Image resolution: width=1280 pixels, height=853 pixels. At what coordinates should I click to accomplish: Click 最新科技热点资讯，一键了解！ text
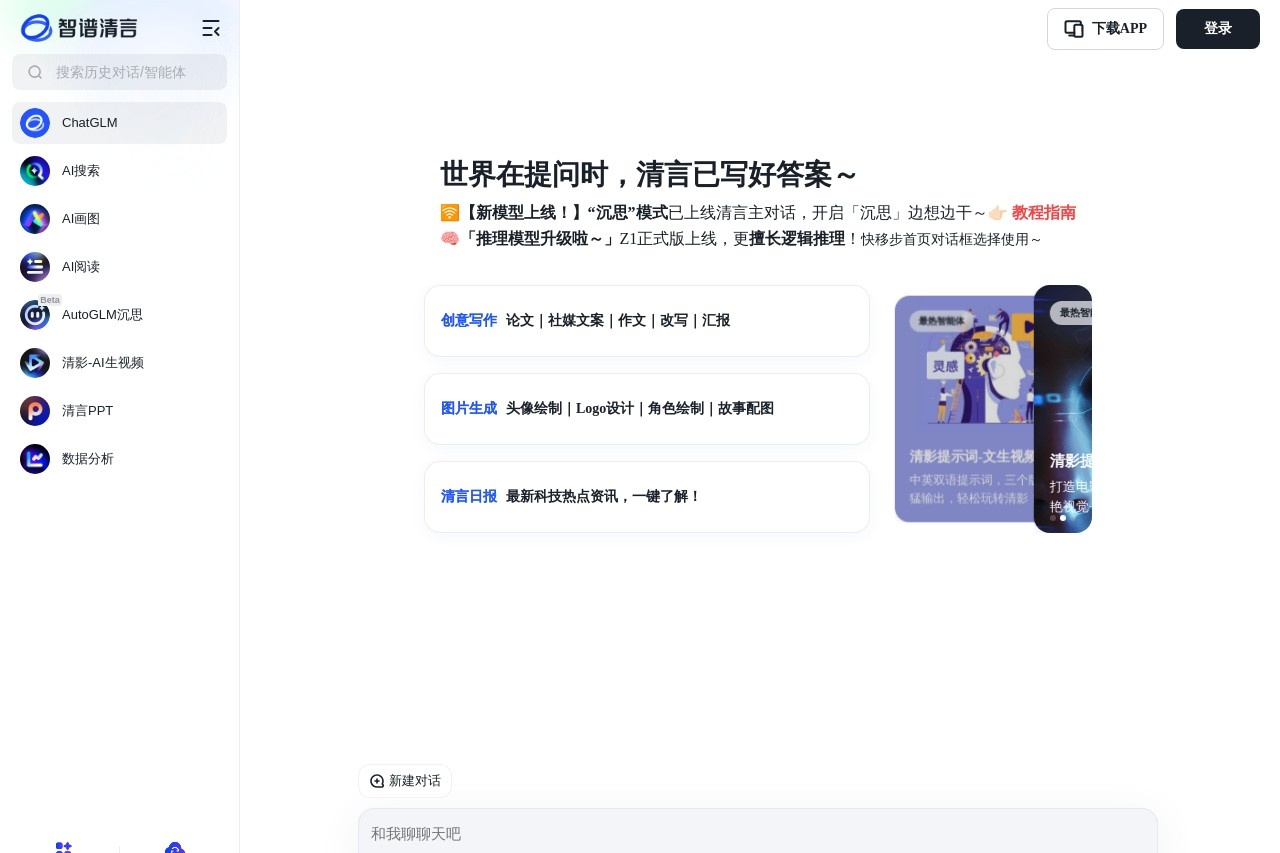click(603, 497)
